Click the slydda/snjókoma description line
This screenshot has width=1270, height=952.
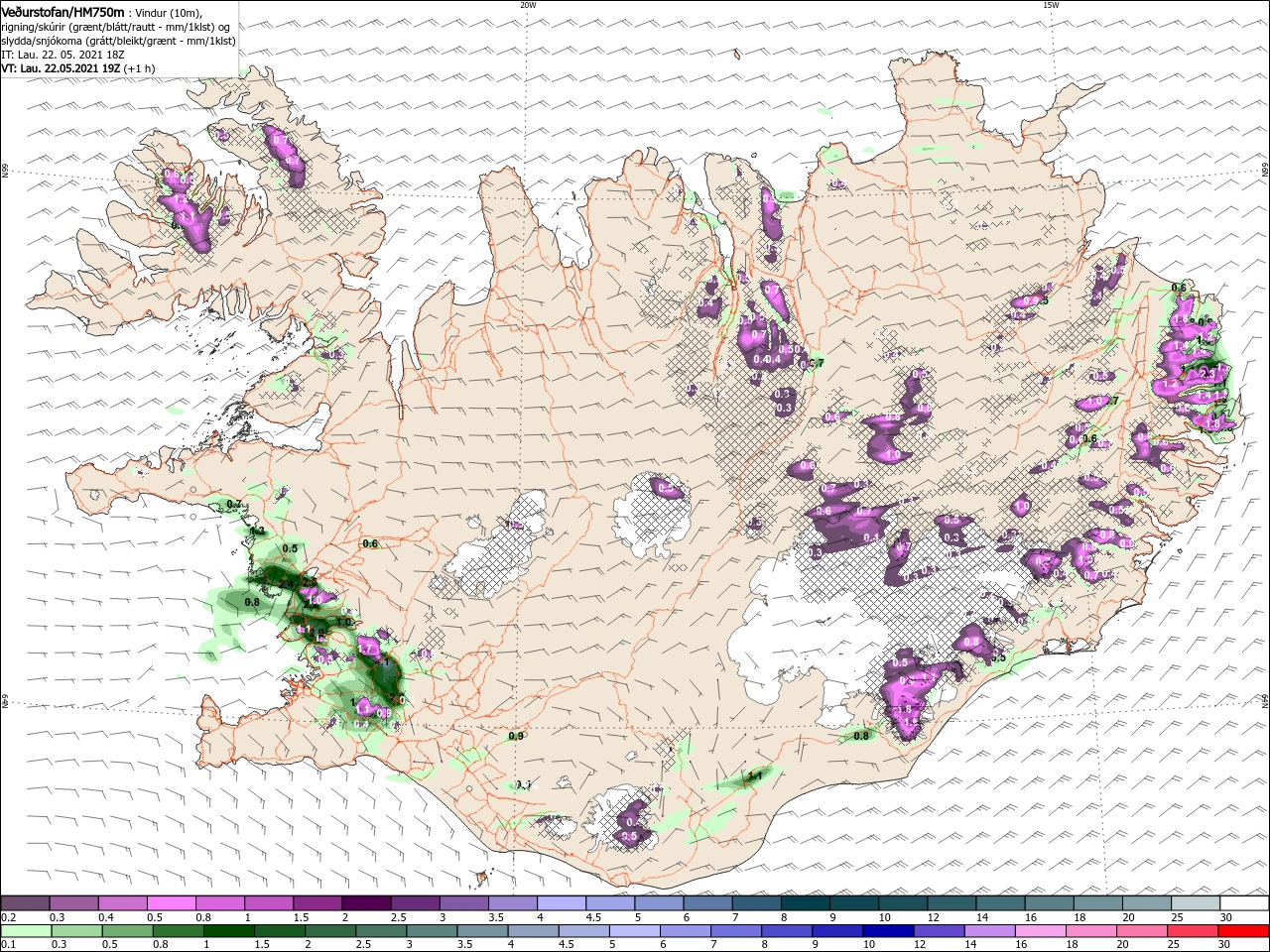pos(118,41)
